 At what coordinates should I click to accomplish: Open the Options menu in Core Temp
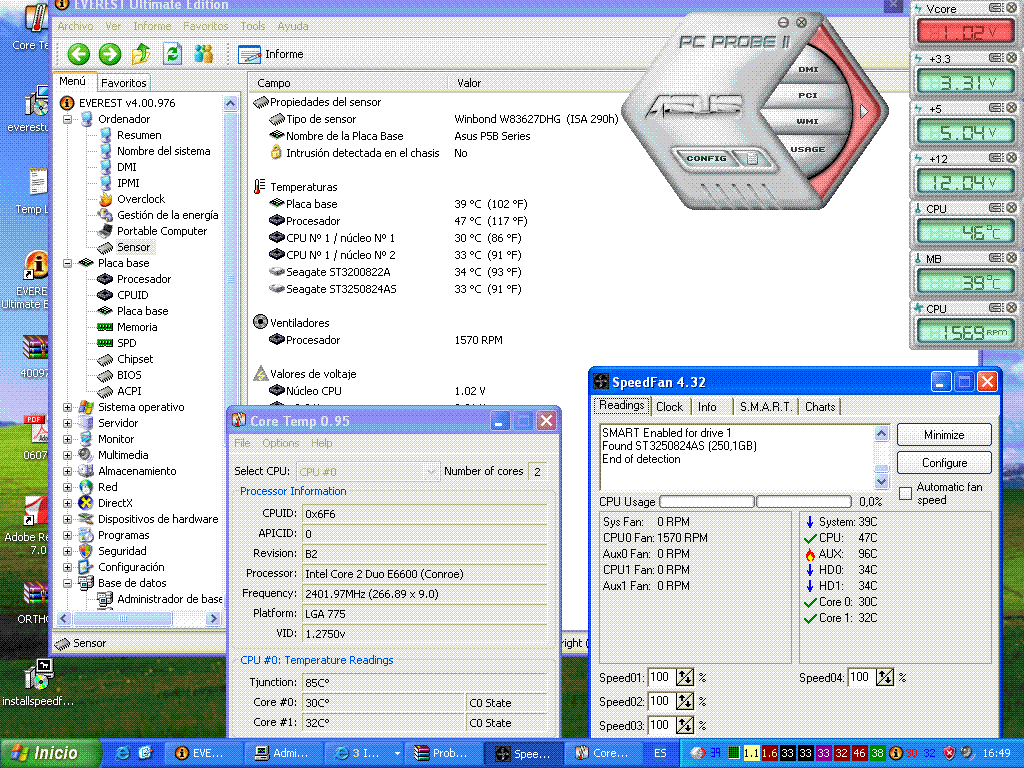click(280, 443)
